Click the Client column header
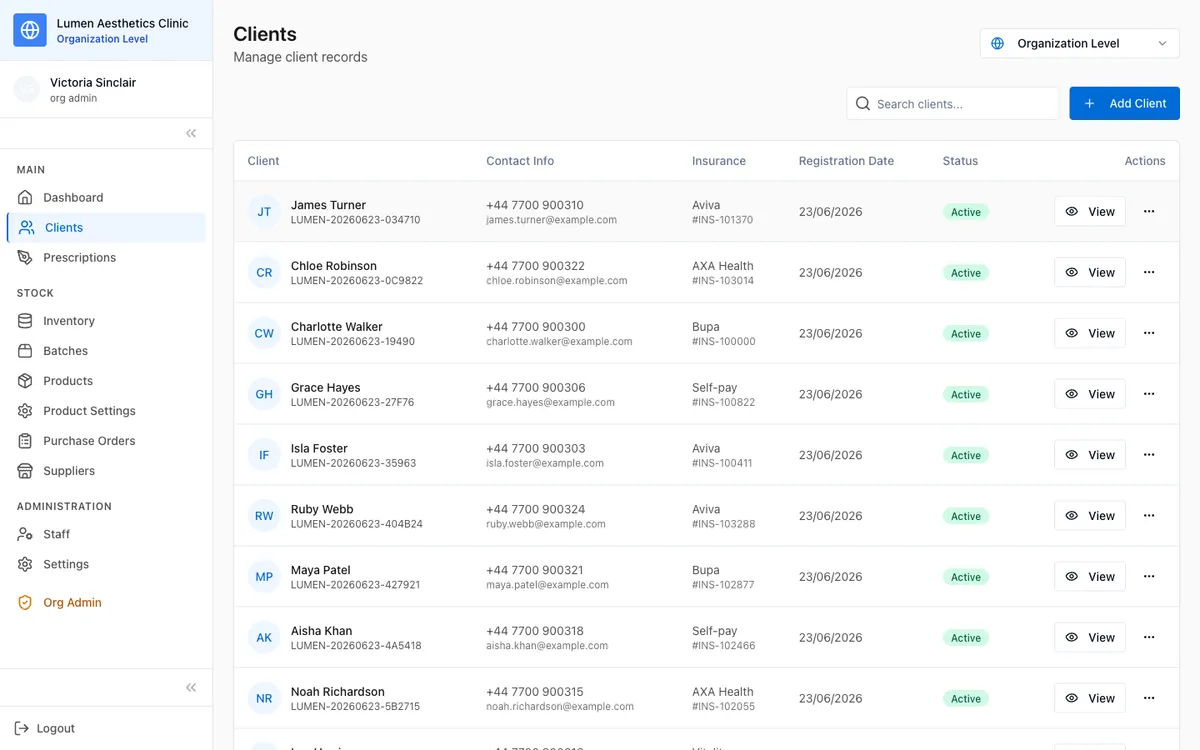Screen dimensions: 1200x750 tap(263, 161)
